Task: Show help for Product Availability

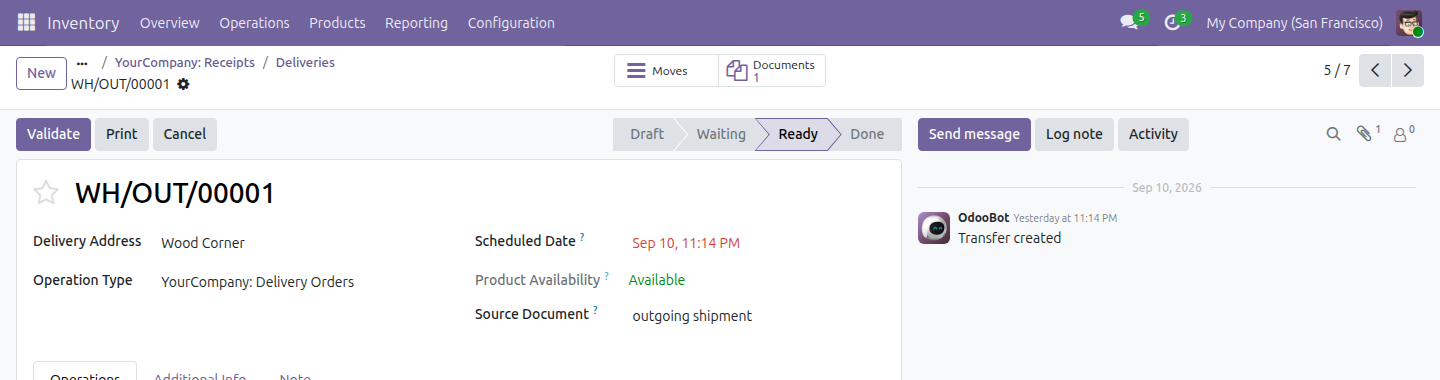Action: tap(606, 276)
